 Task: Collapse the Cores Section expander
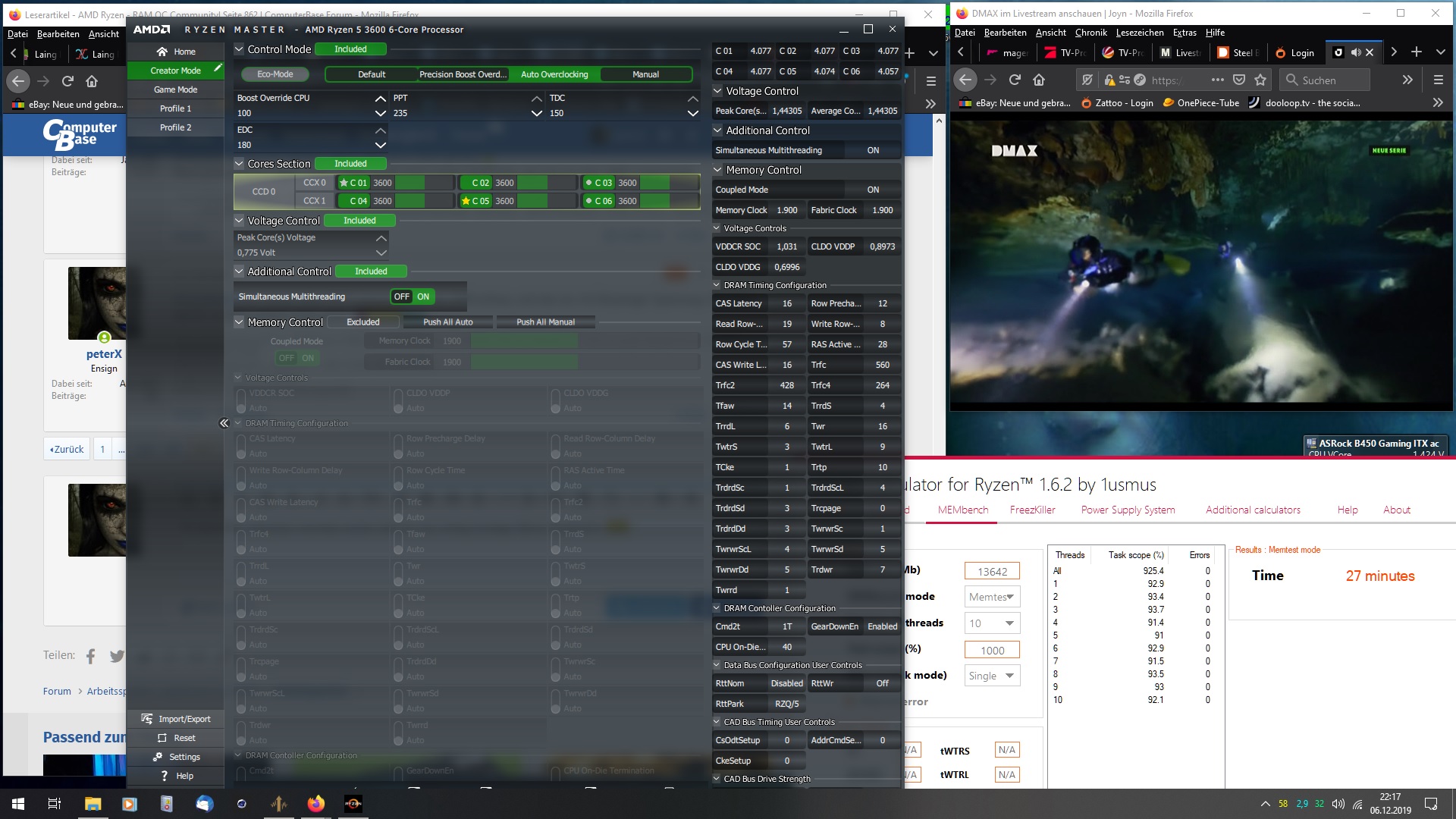(x=240, y=164)
